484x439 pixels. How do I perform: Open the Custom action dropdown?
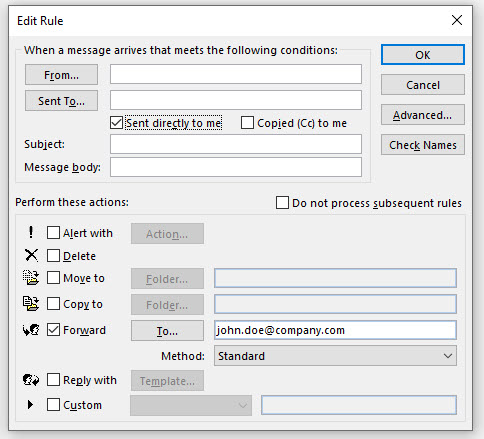click(191, 405)
